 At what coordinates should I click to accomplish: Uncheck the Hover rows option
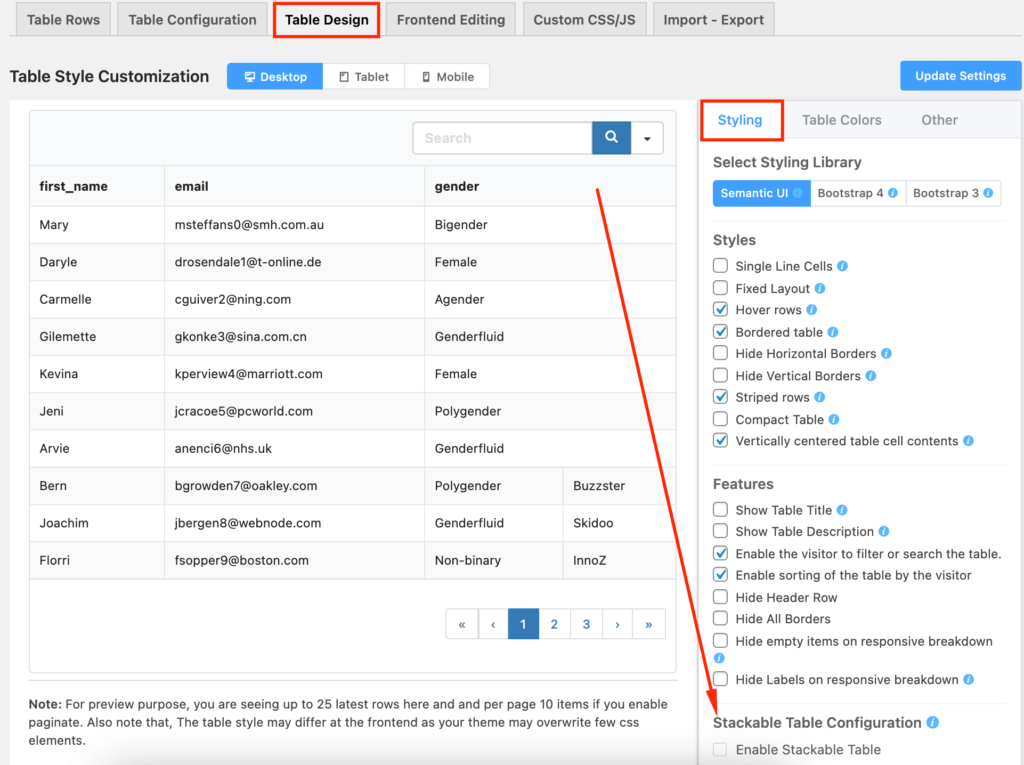tap(720, 309)
